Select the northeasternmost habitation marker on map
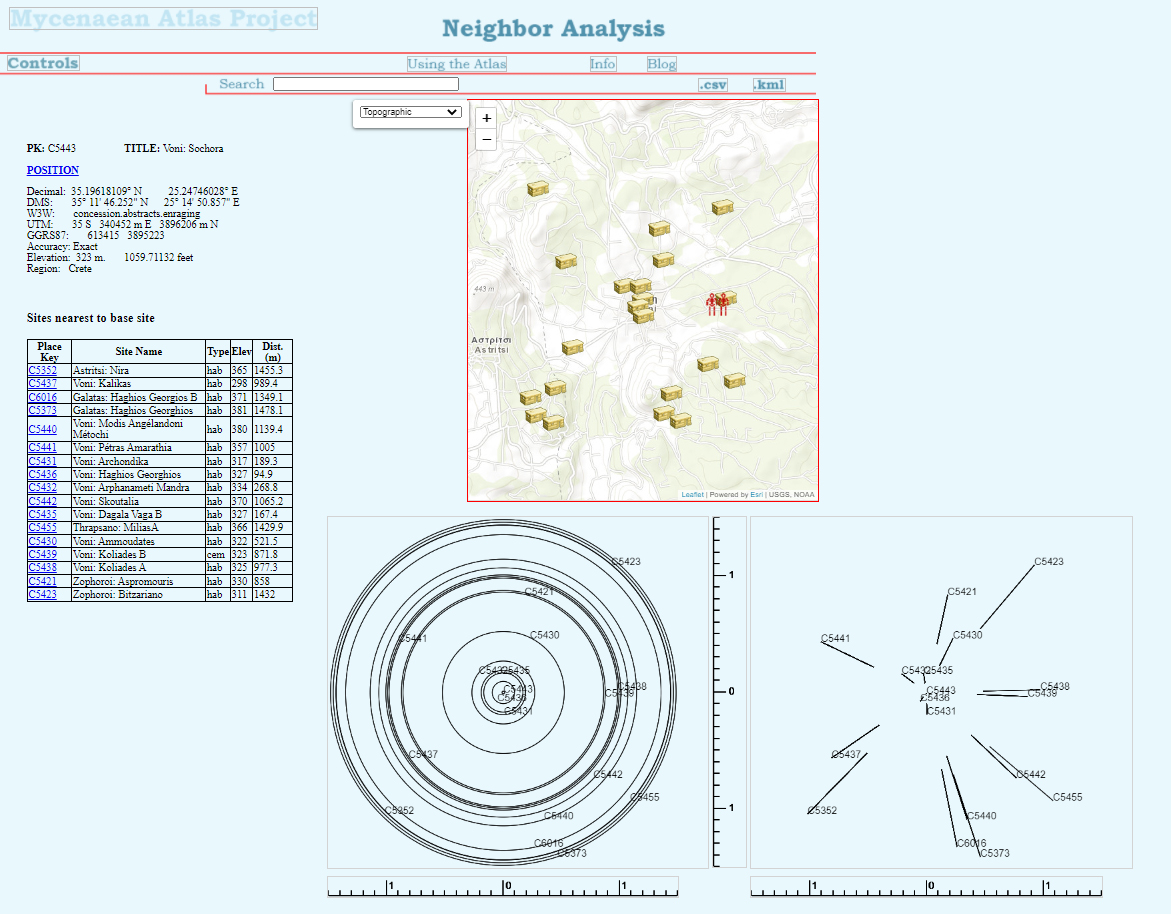This screenshot has width=1171, height=914. pyautogui.click(x=723, y=207)
